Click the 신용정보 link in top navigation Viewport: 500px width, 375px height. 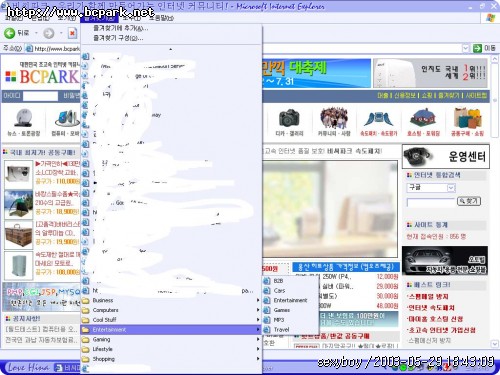click(x=405, y=96)
